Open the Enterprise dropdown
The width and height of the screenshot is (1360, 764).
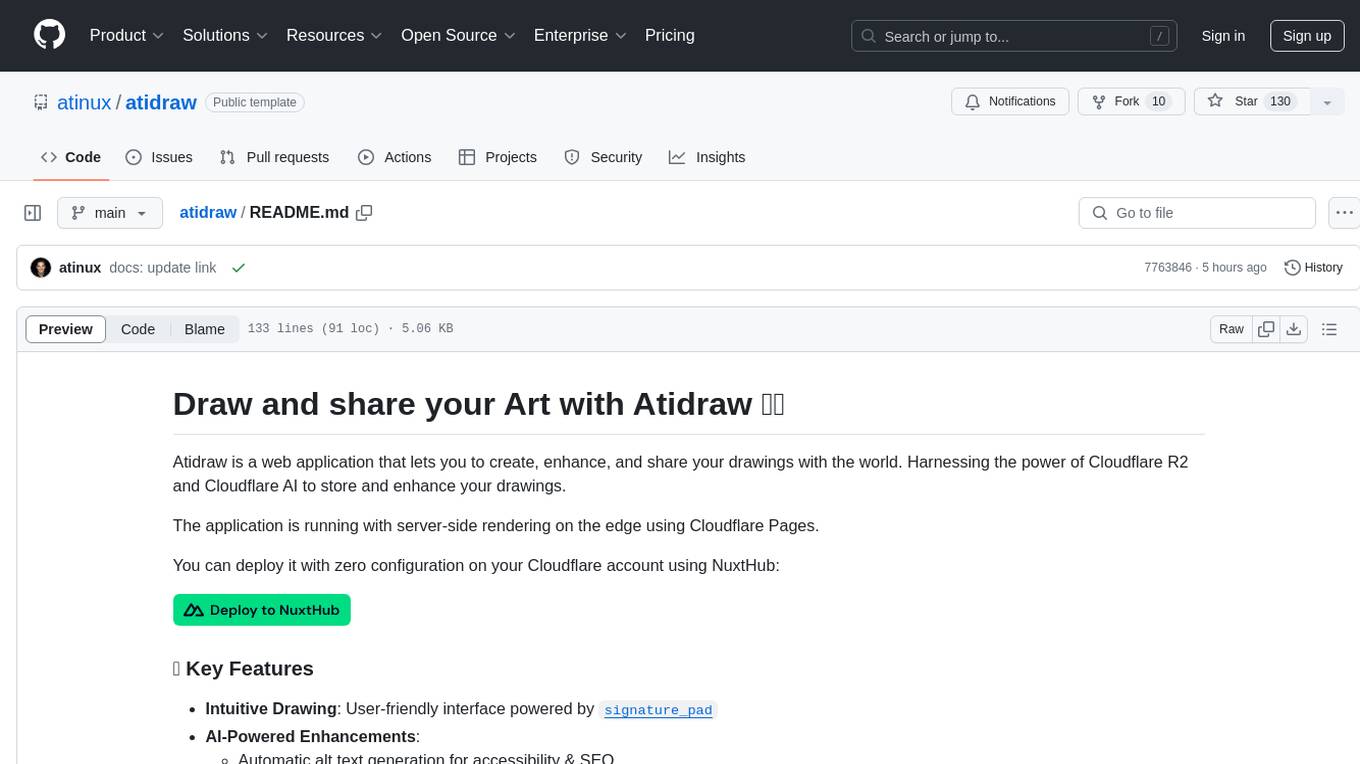(580, 35)
